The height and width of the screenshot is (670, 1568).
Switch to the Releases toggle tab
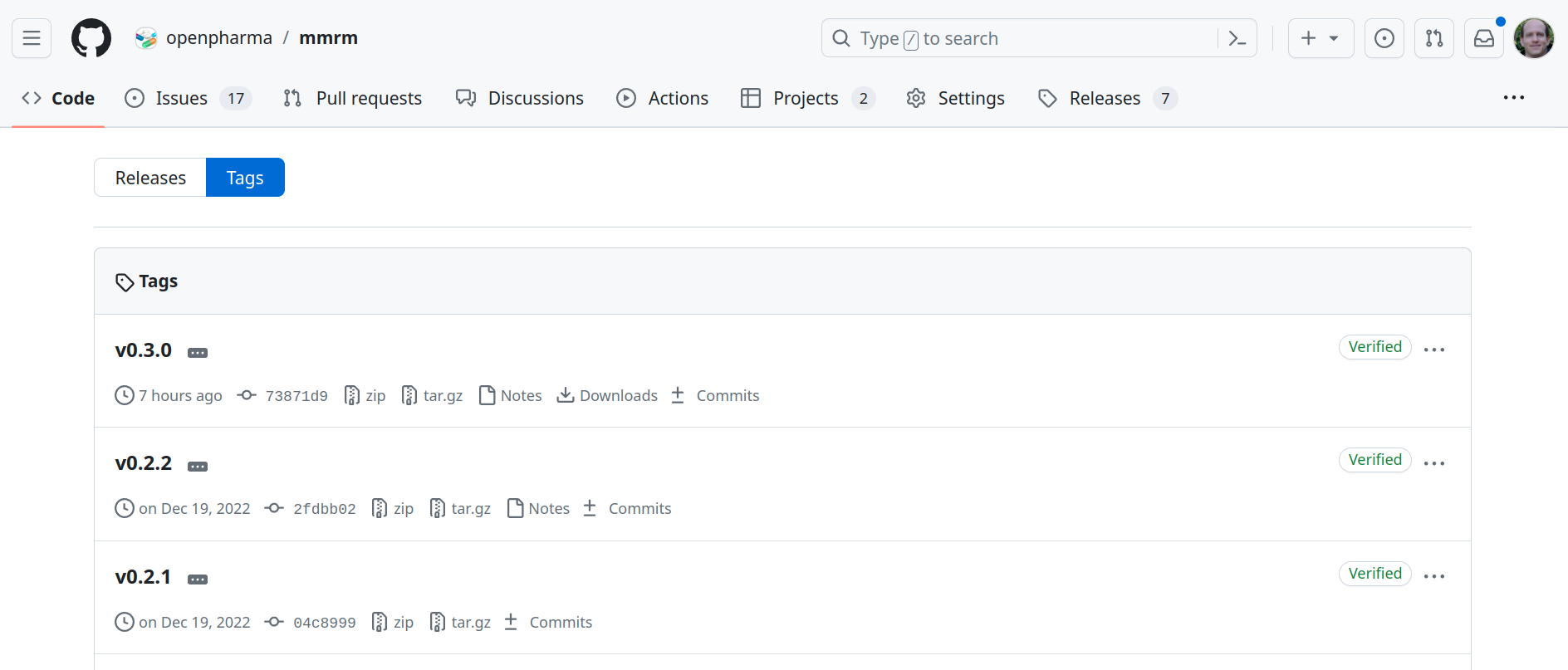pyautogui.click(x=150, y=178)
